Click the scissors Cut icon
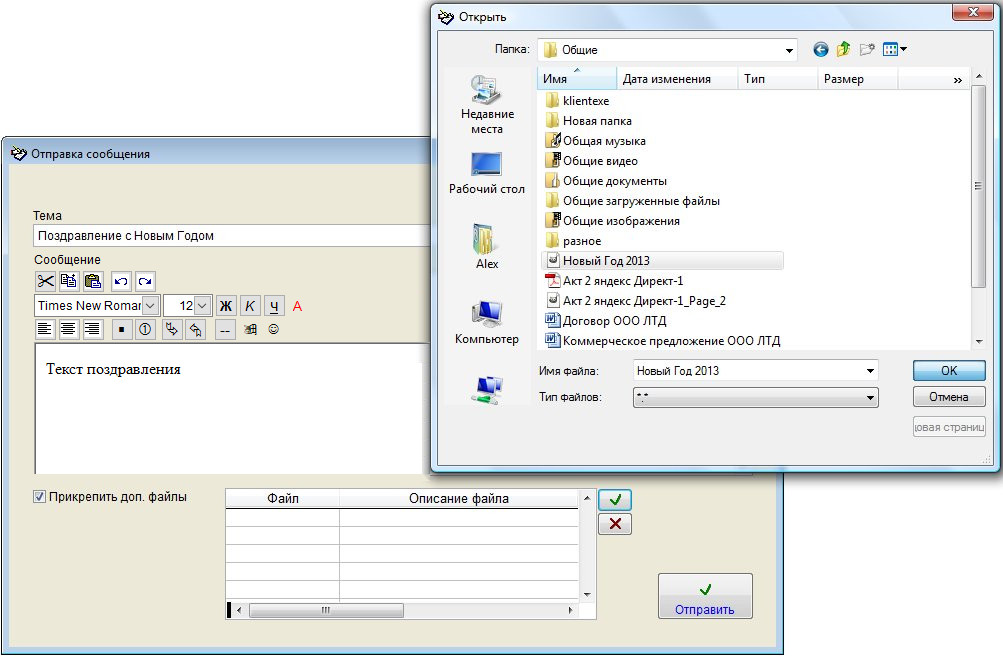The width and height of the screenshot is (1003, 657). point(46,281)
